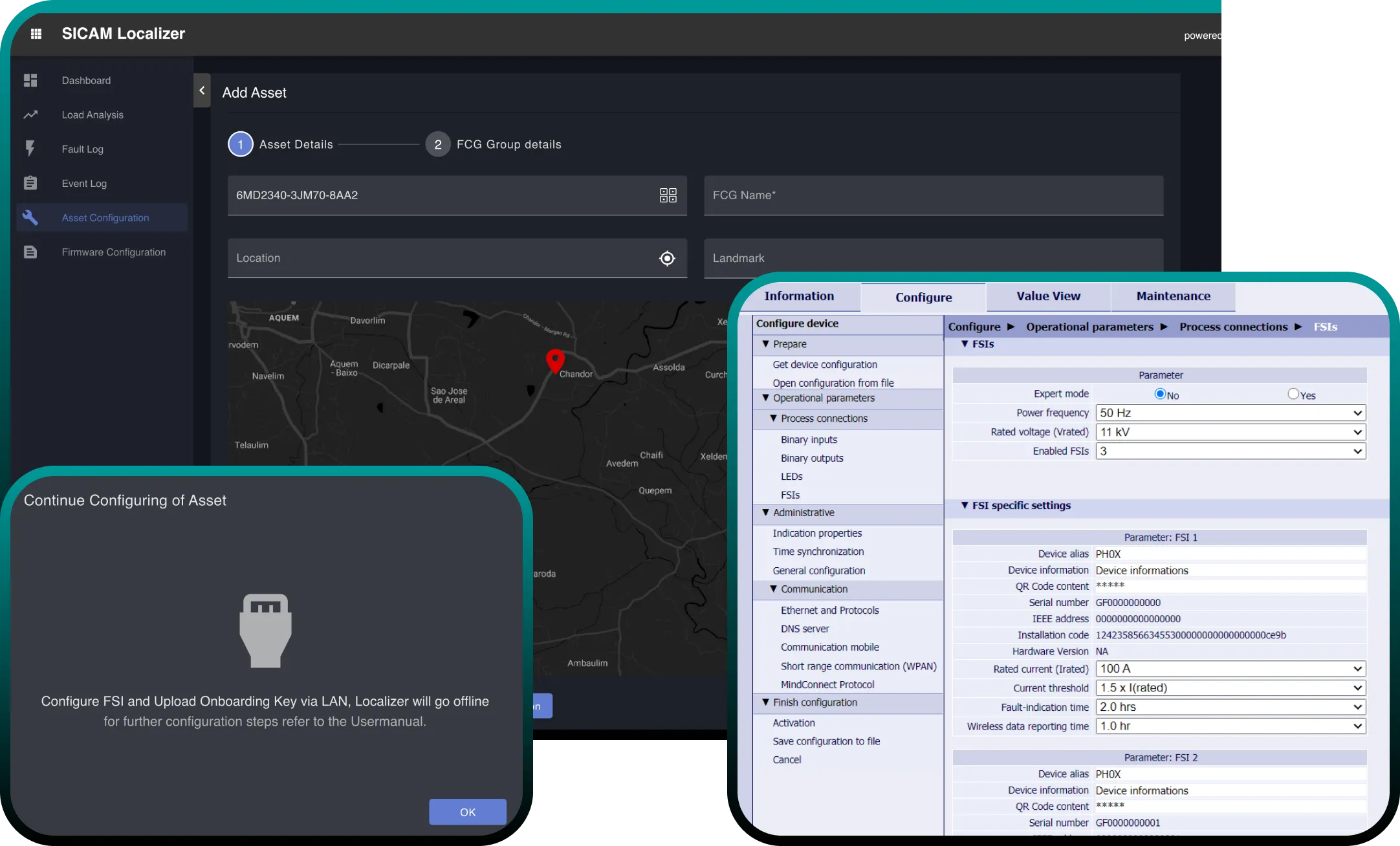
Task: Collapse the Process connections subsection
Action: [773, 418]
